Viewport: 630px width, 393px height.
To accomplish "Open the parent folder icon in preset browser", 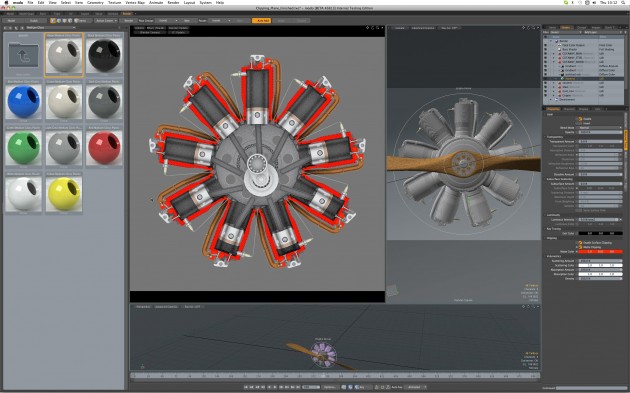I will point(24,55).
